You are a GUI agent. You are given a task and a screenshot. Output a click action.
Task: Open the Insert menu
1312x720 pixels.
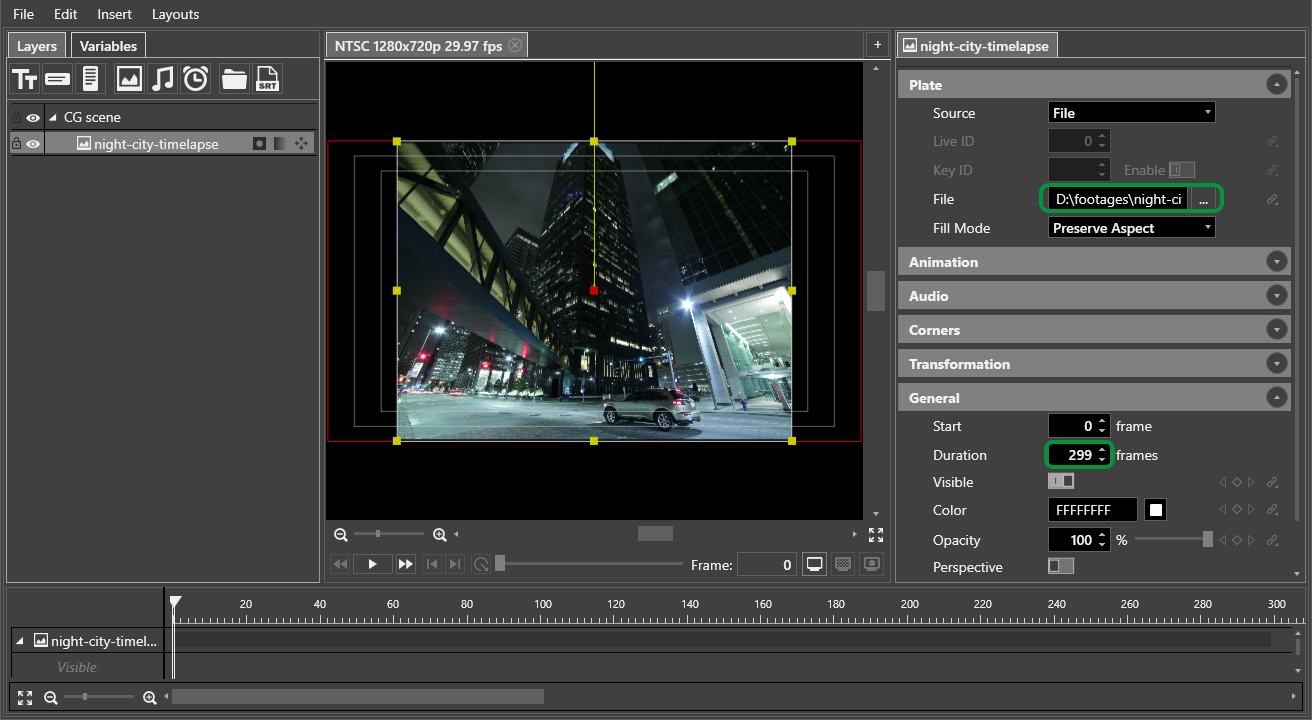click(114, 14)
